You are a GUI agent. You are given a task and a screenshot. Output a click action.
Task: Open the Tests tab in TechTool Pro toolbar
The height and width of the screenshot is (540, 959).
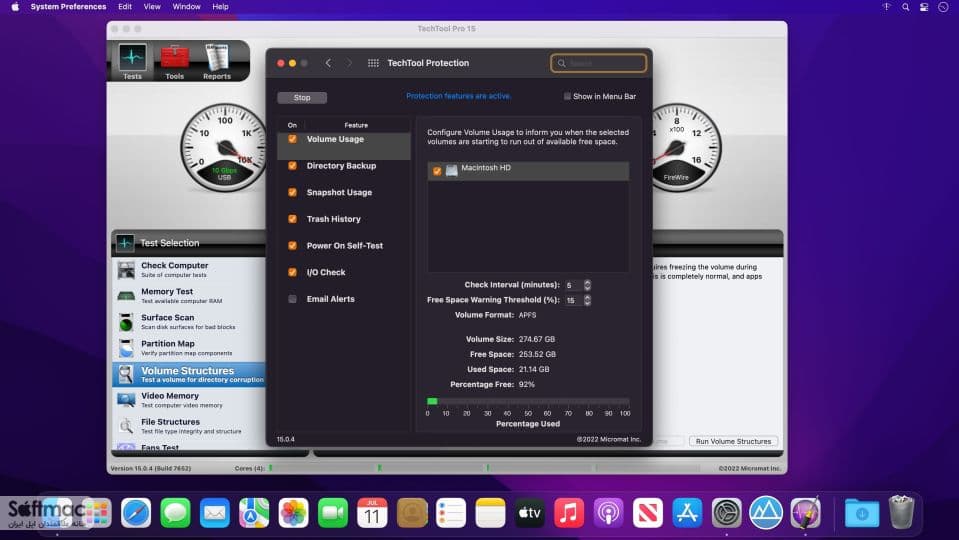pyautogui.click(x=132, y=61)
